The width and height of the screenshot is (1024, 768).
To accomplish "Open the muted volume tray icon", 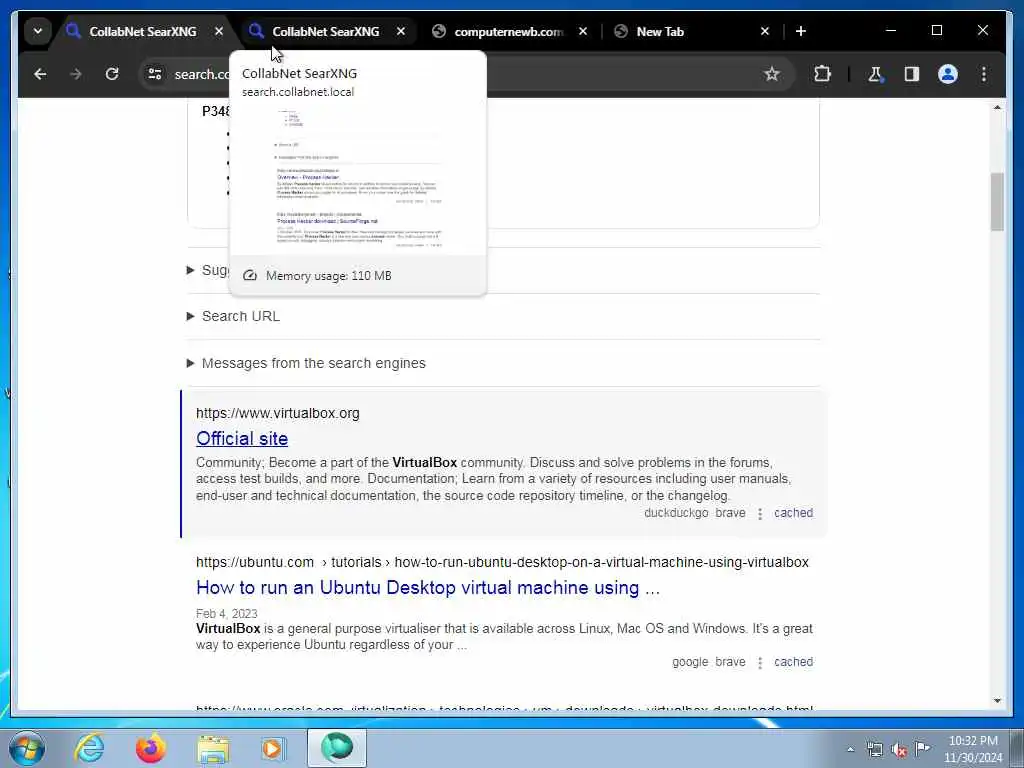I will 899,750.
